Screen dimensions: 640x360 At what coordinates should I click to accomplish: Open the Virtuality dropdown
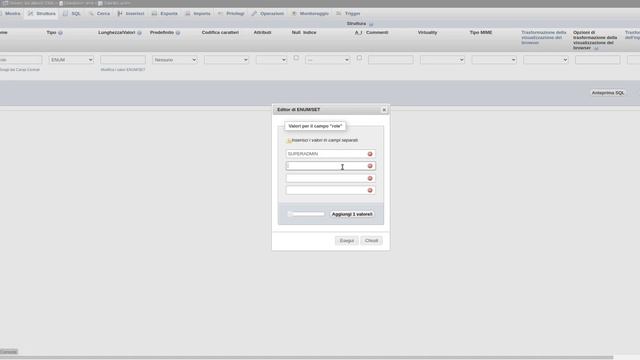point(442,60)
